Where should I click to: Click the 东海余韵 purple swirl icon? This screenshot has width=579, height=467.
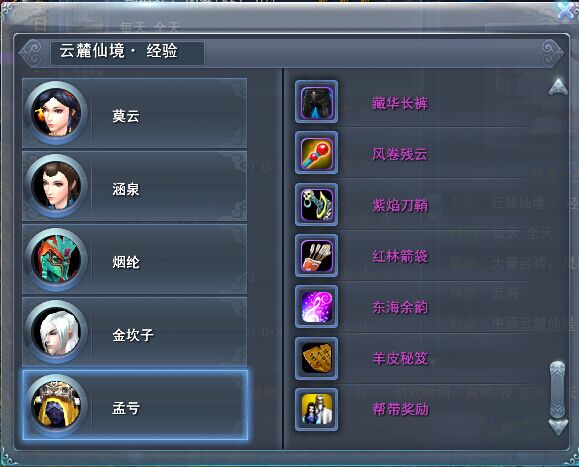[x=316, y=306]
